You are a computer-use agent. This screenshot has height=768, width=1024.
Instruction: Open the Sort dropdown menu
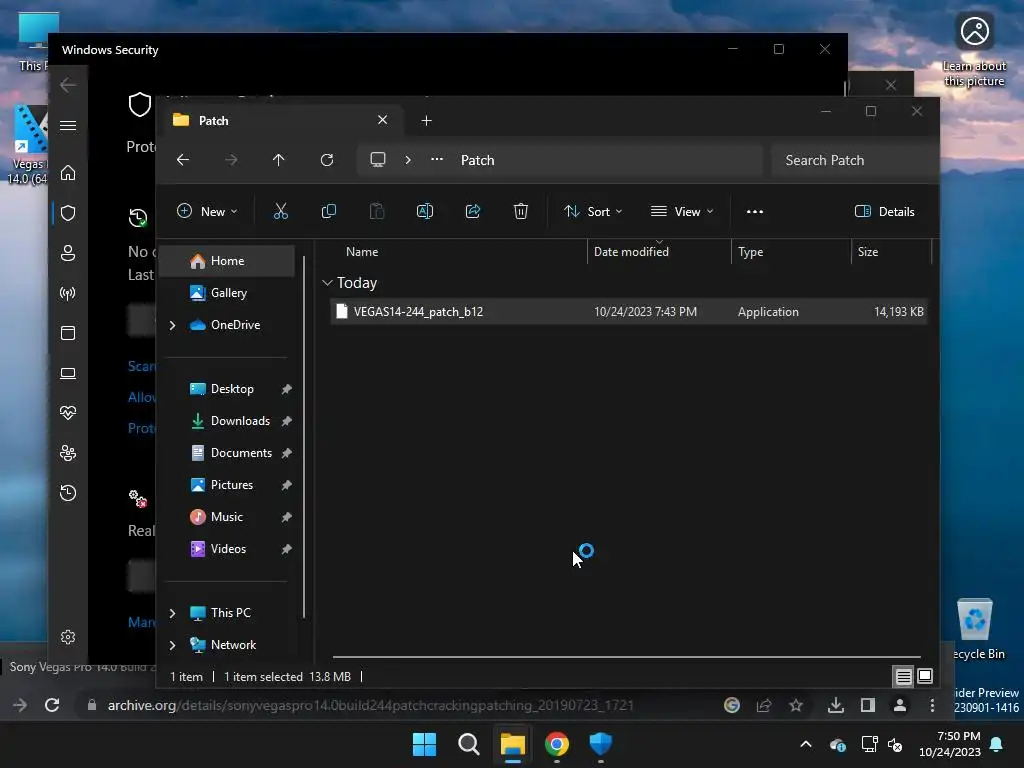click(593, 212)
